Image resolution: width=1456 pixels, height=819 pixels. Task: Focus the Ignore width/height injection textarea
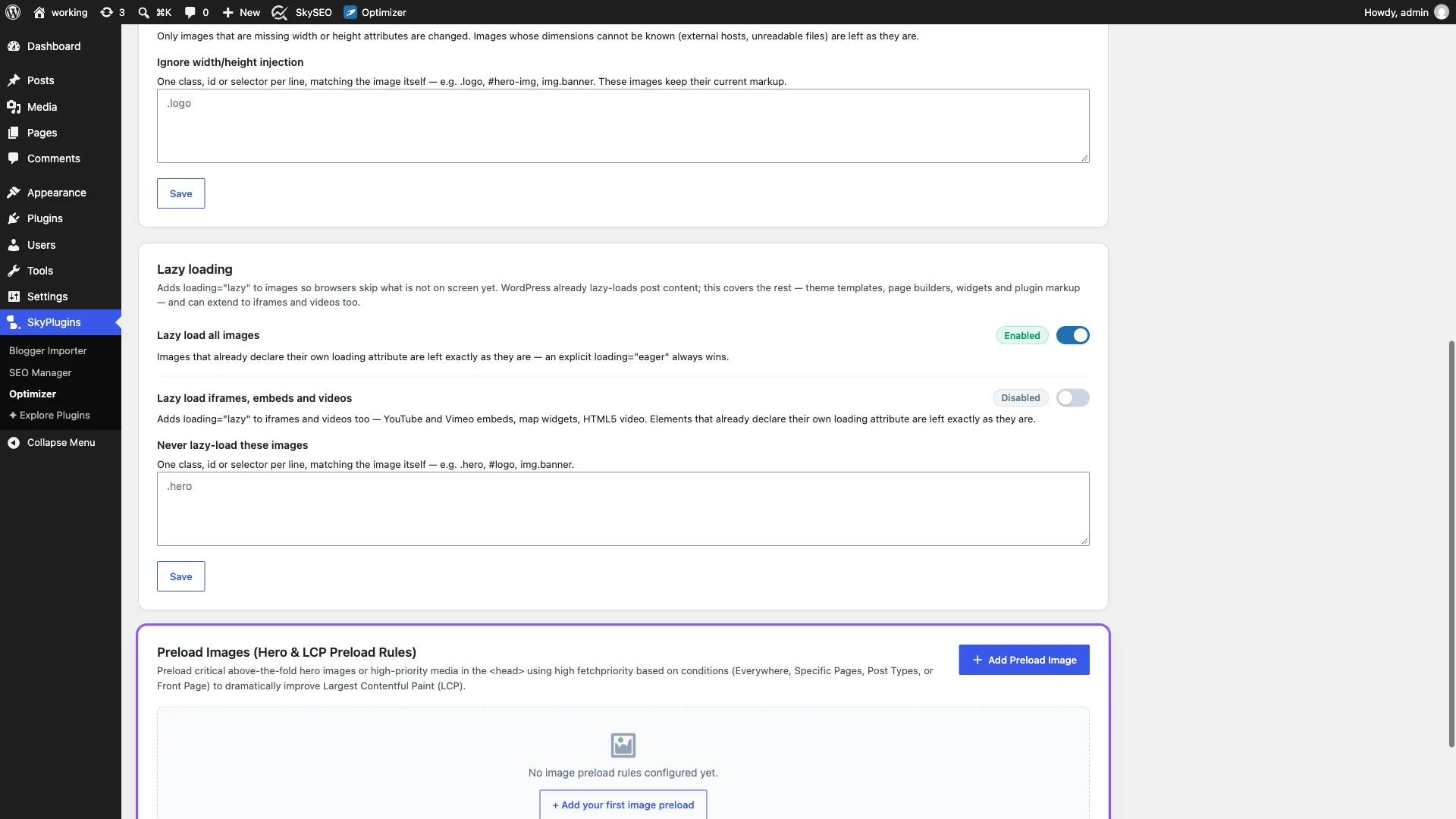pos(623,126)
